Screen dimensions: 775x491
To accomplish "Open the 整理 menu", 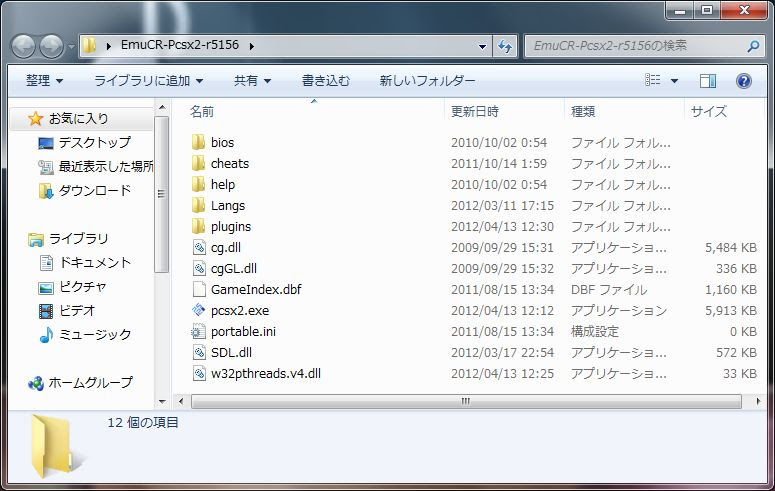I will pos(44,80).
